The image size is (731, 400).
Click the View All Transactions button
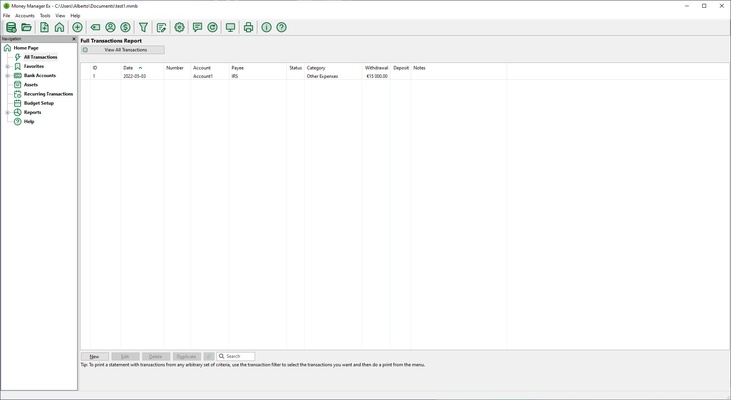click(x=123, y=50)
